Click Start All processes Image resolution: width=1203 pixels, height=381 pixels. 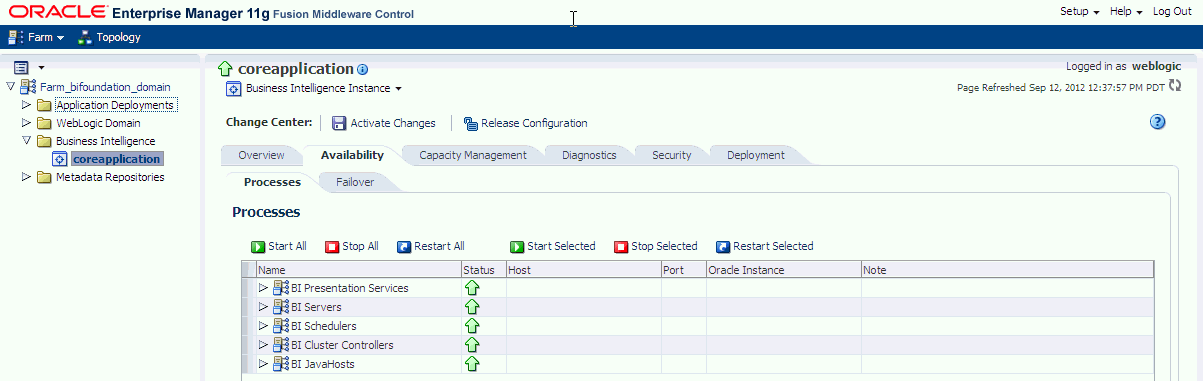278,246
